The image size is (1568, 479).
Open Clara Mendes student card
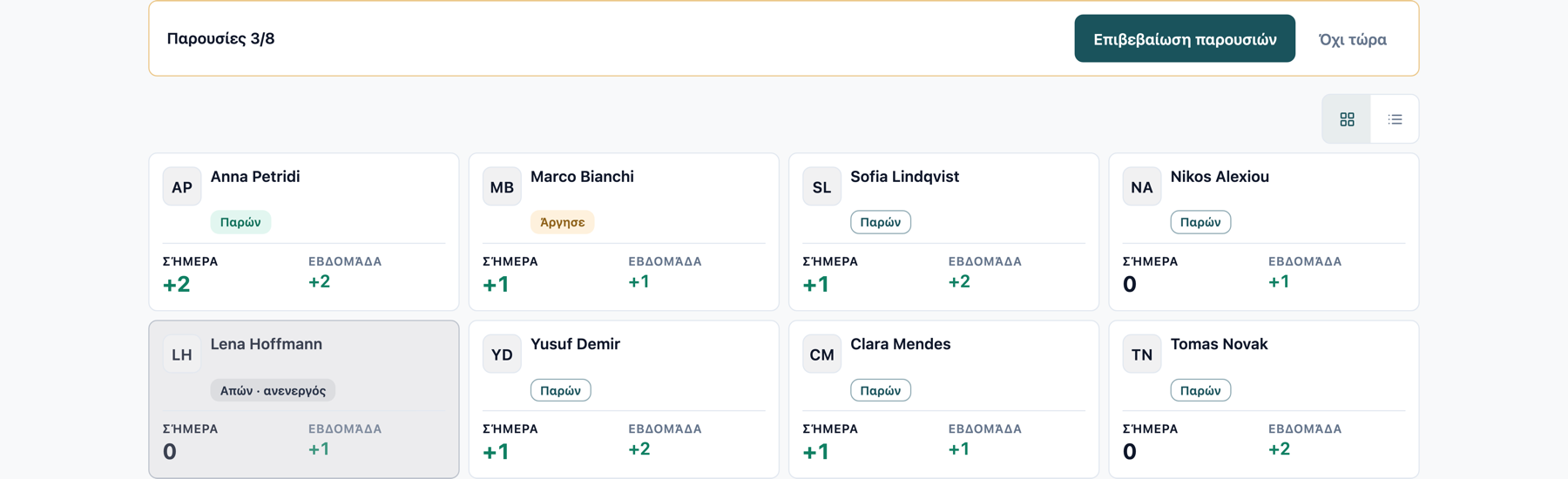tap(943, 399)
